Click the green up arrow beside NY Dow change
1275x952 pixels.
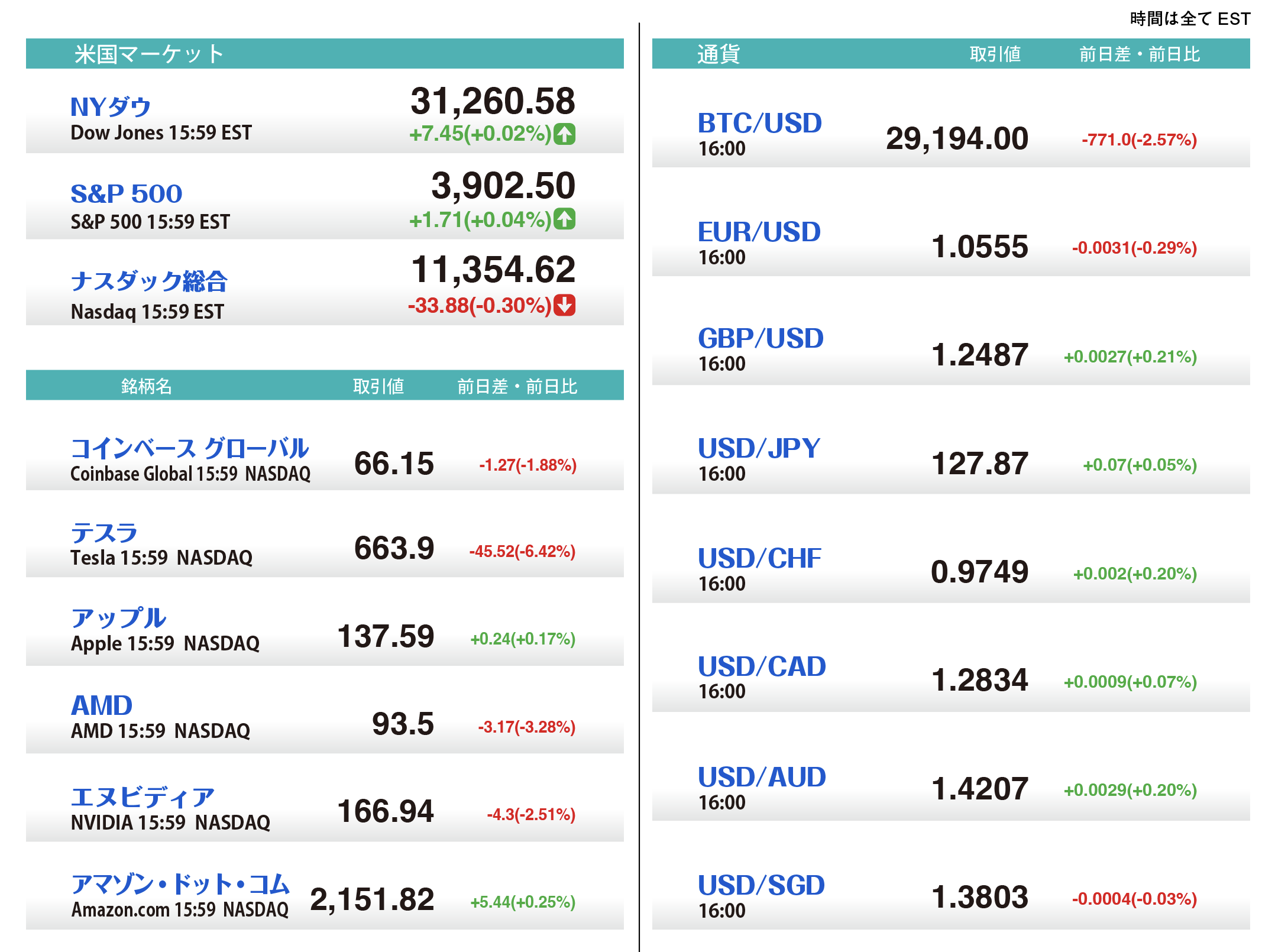[x=565, y=134]
